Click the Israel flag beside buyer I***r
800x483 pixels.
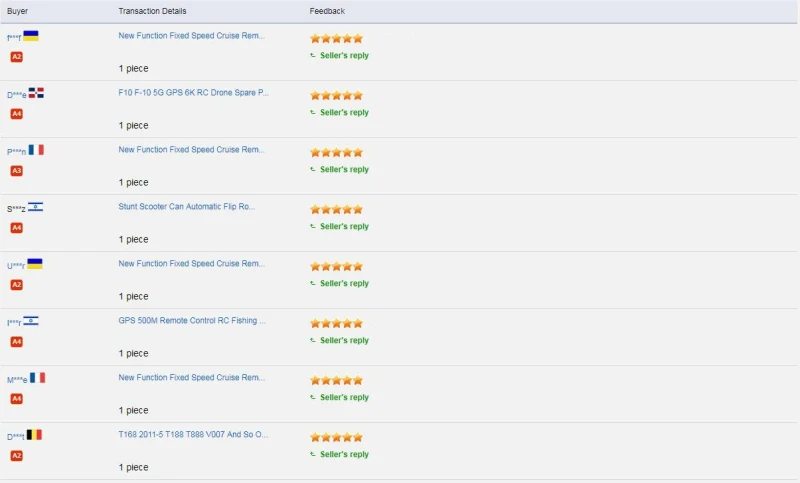(x=31, y=321)
